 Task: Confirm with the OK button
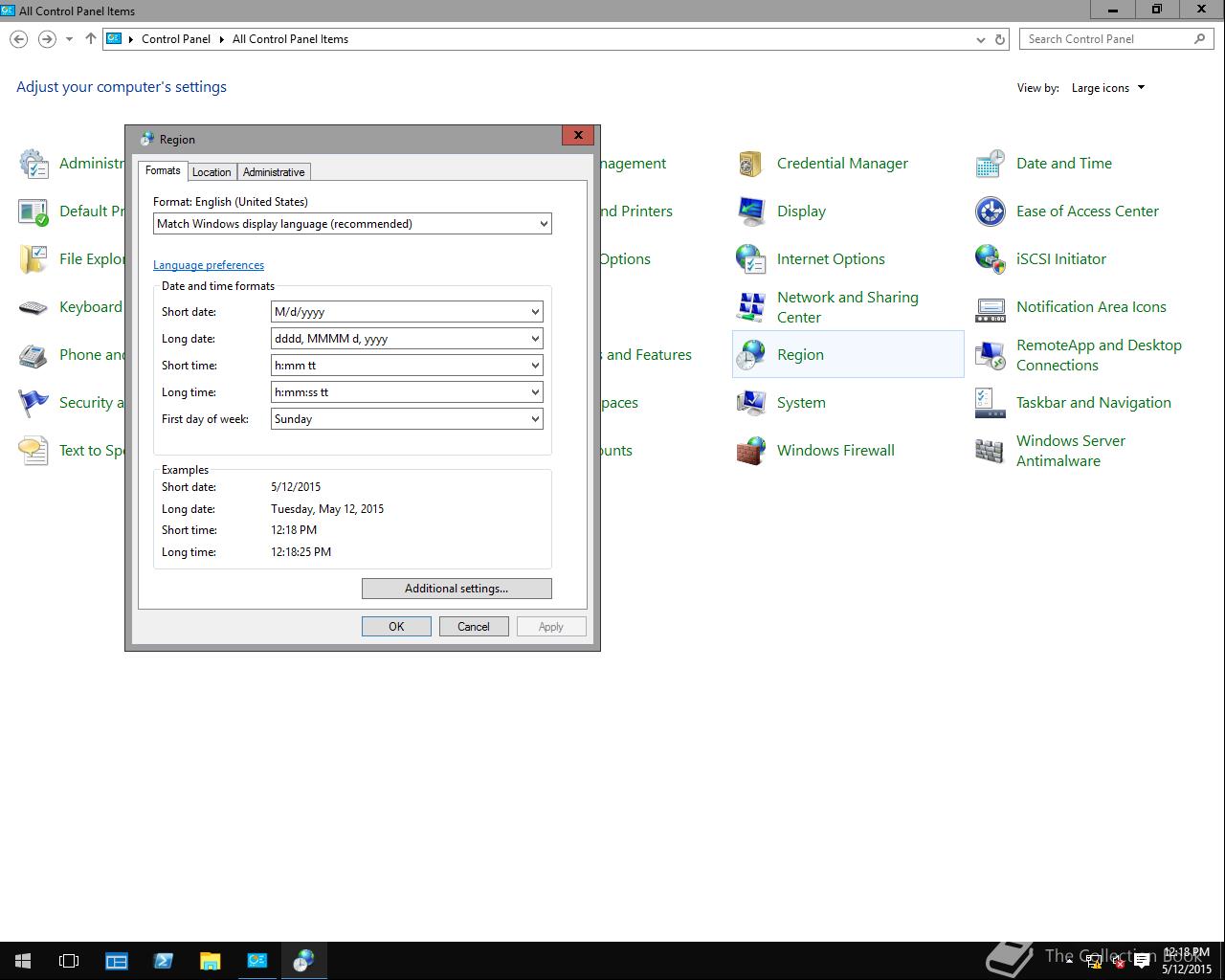[396, 627]
